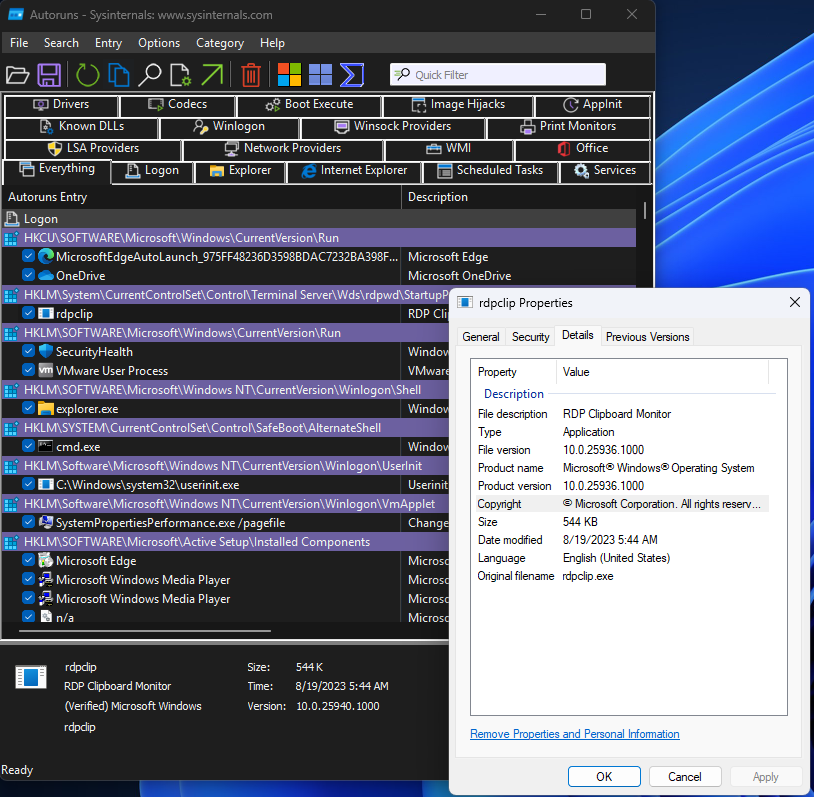Open the File menu
The width and height of the screenshot is (814, 797).
tap(19, 43)
